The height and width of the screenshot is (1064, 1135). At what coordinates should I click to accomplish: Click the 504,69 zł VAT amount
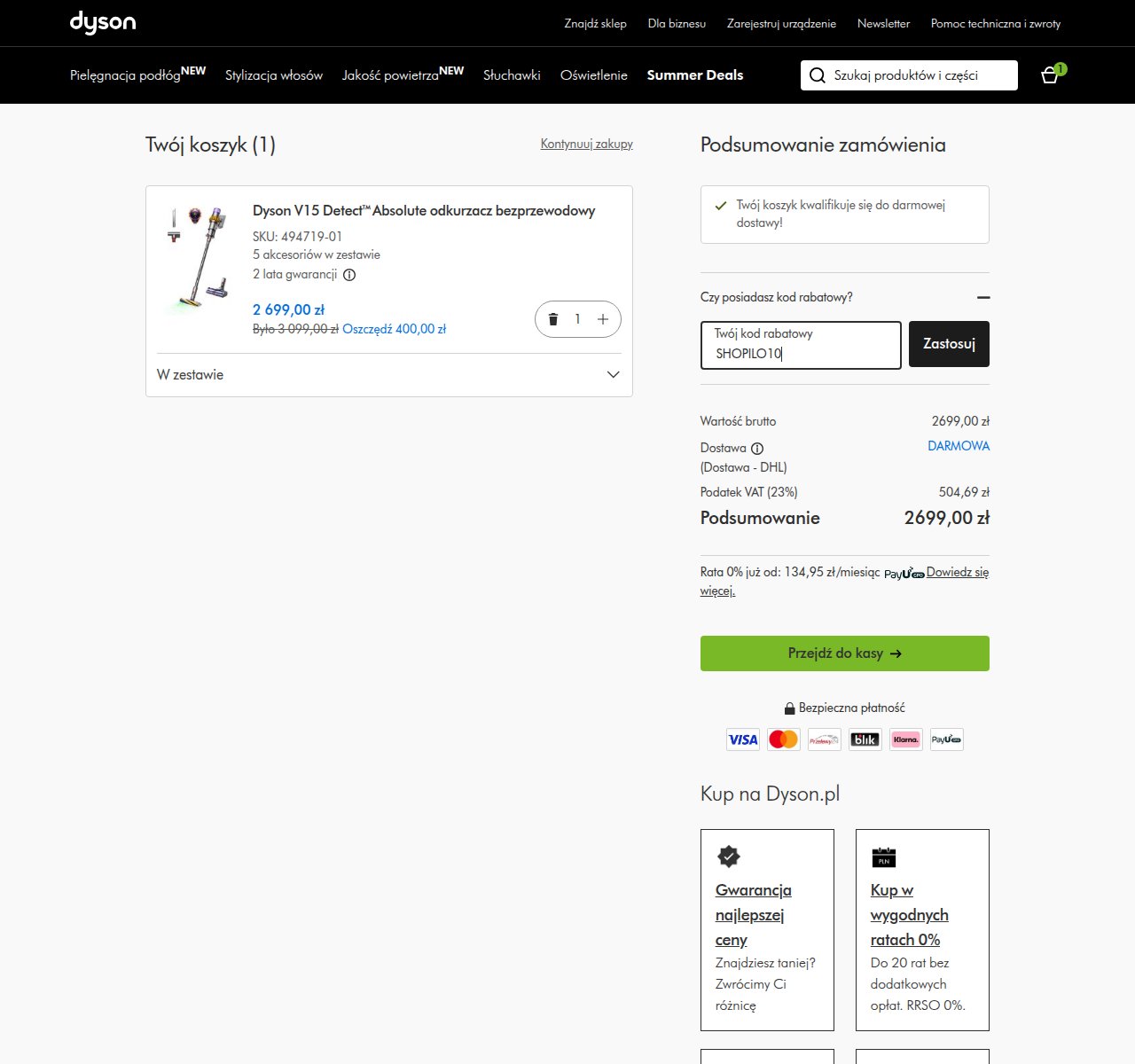(x=964, y=492)
